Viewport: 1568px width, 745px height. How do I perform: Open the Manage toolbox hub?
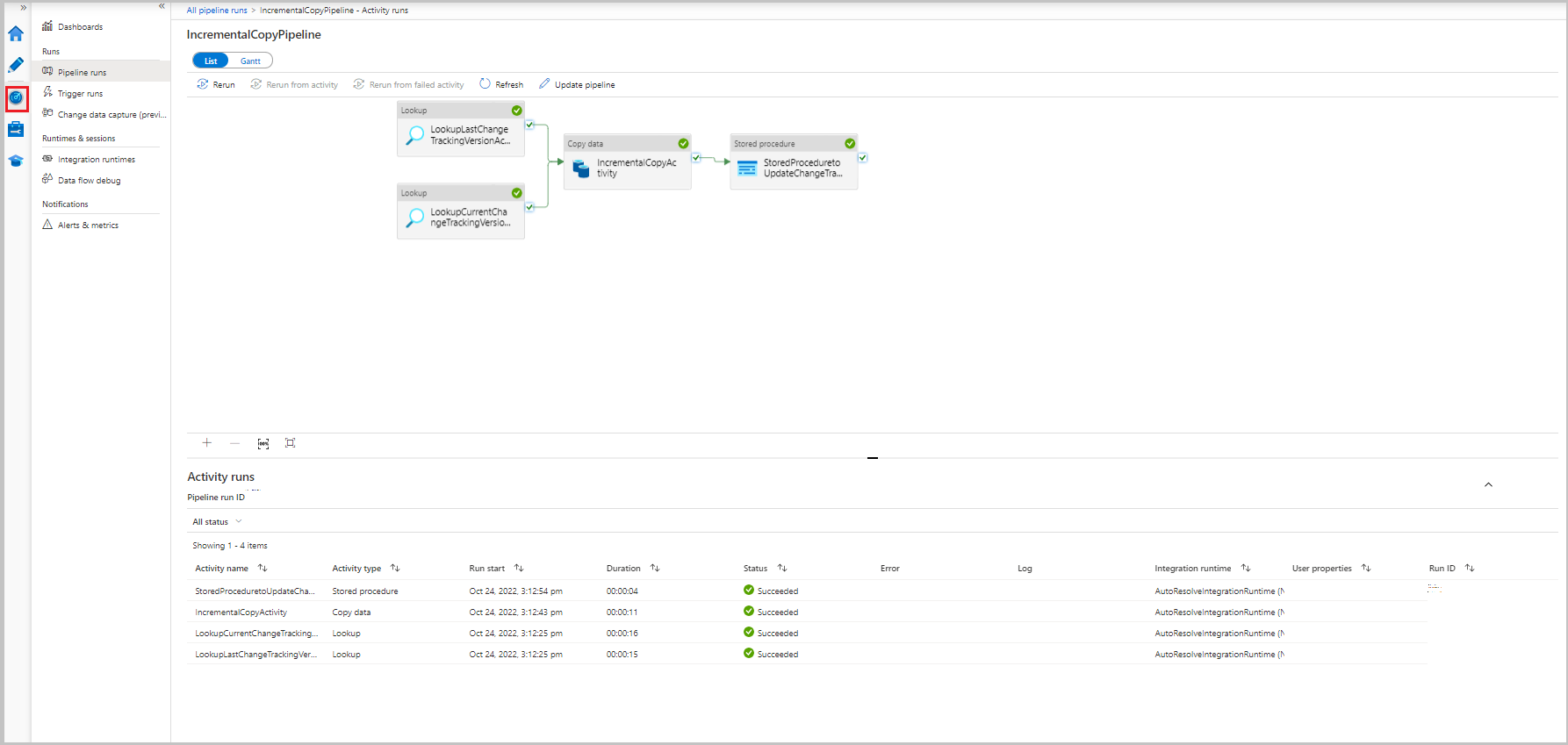(16, 129)
